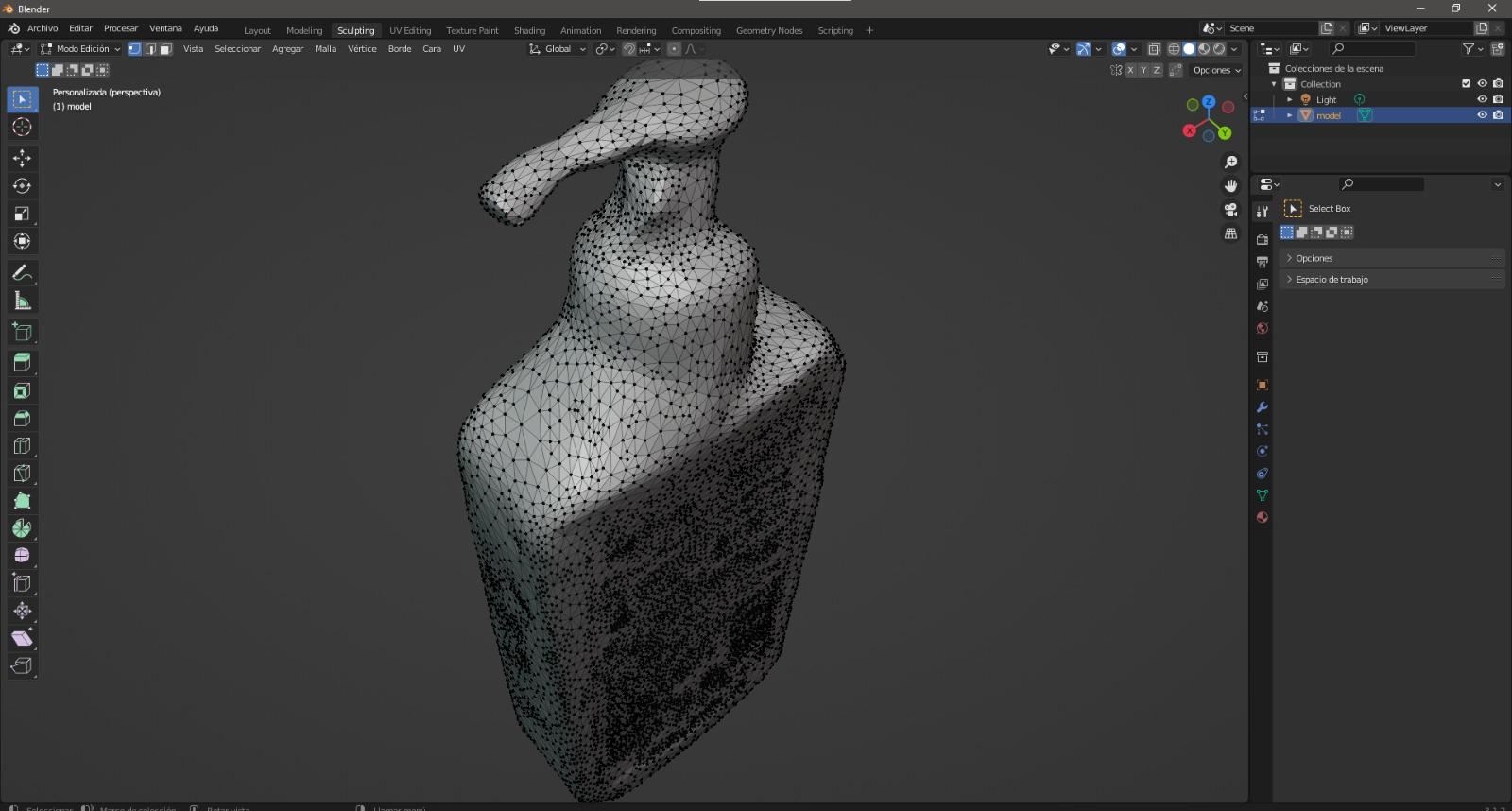The width and height of the screenshot is (1512, 811).
Task: Click the green Y axis gizmo handle
Action: pyautogui.click(x=1225, y=133)
